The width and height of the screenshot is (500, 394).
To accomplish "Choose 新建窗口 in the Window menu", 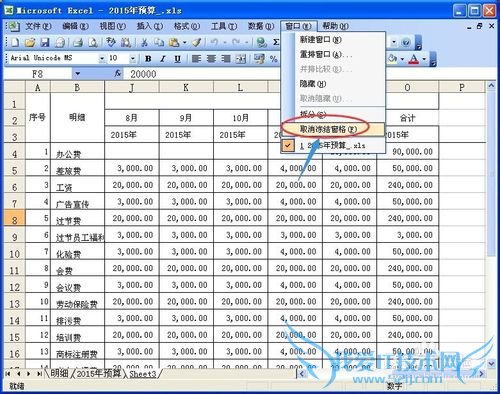I will [333, 40].
